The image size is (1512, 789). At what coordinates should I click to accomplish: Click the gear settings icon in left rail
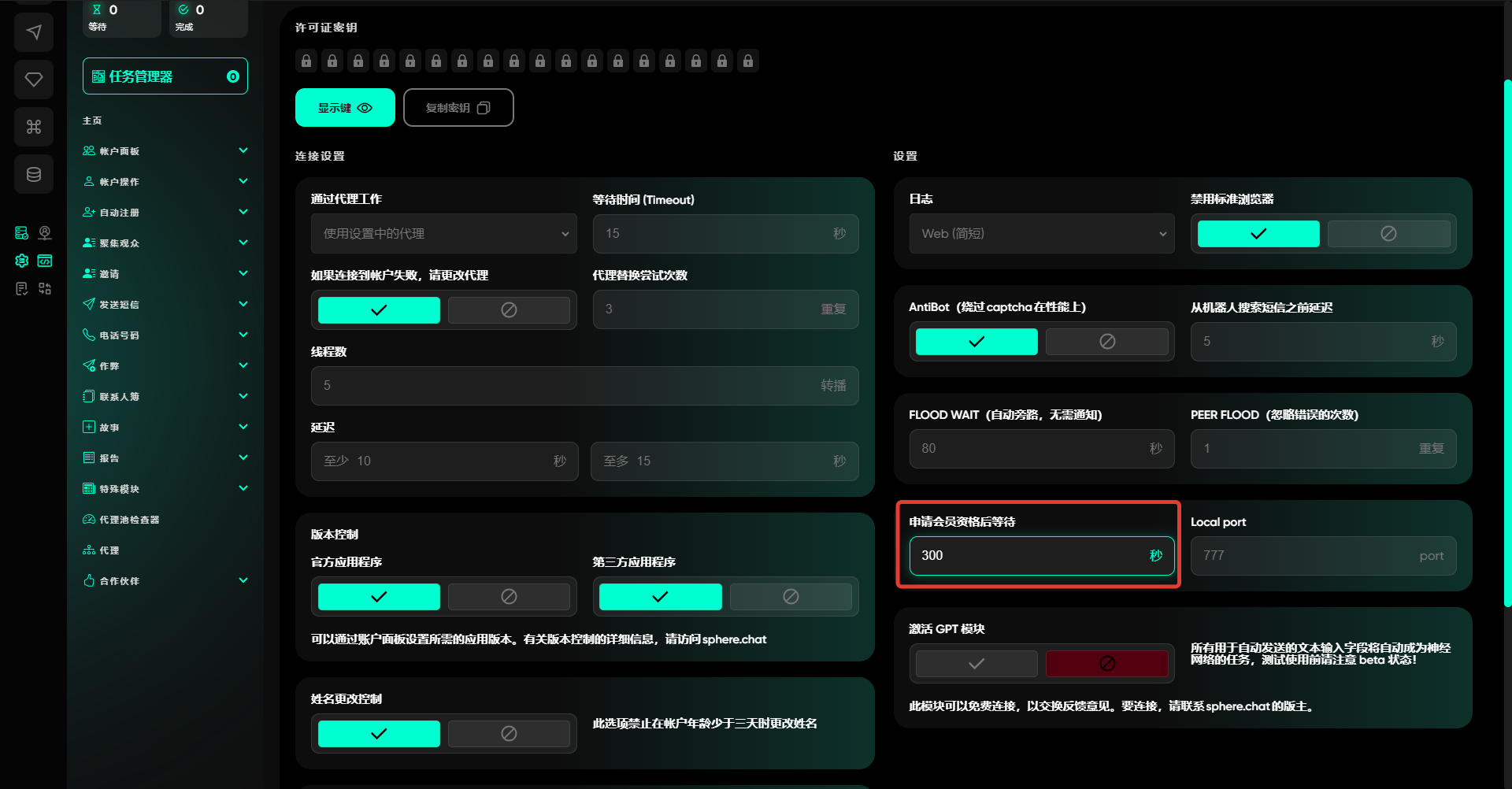(22, 261)
